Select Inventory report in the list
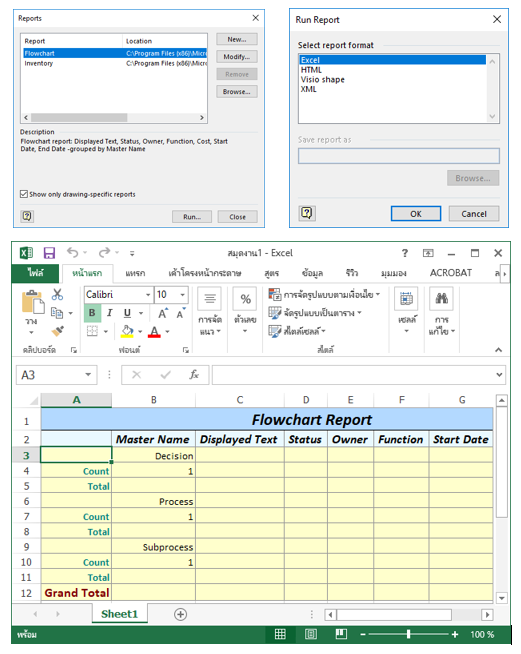521x654 pixels. coord(115,63)
